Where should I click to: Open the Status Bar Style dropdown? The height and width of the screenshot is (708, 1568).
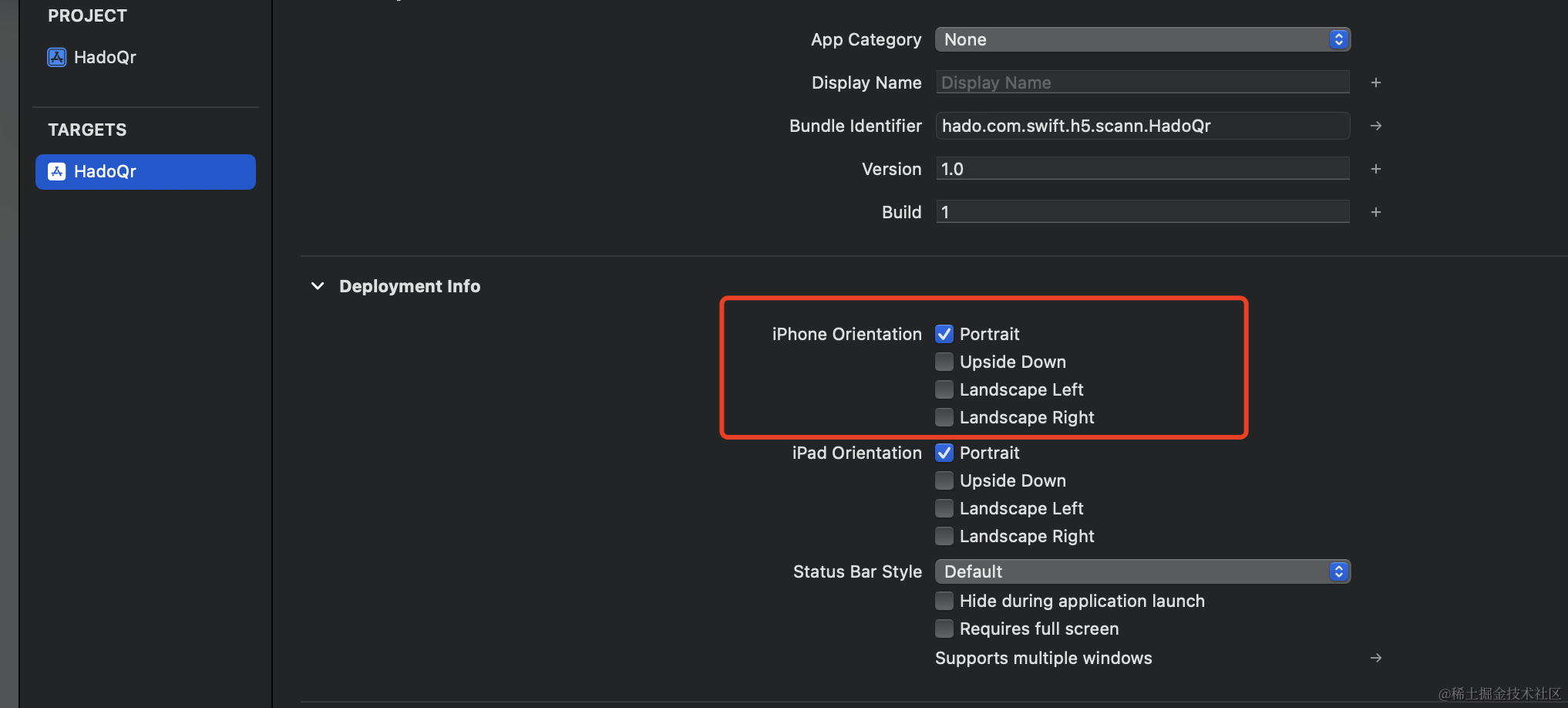click(1142, 571)
